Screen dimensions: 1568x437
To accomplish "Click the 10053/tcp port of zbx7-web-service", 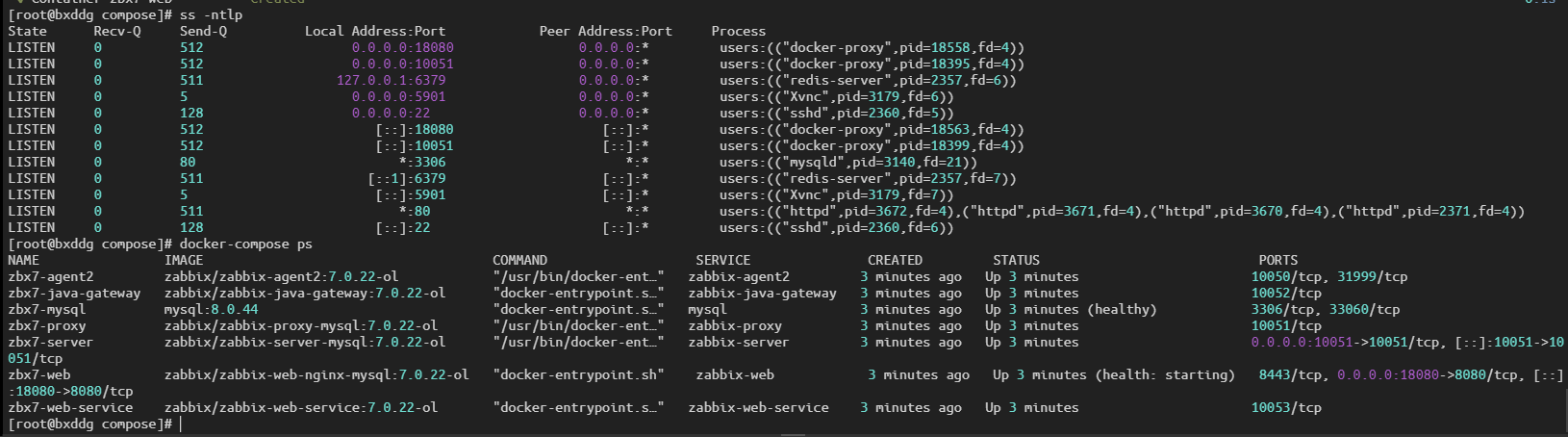I will point(1286,407).
